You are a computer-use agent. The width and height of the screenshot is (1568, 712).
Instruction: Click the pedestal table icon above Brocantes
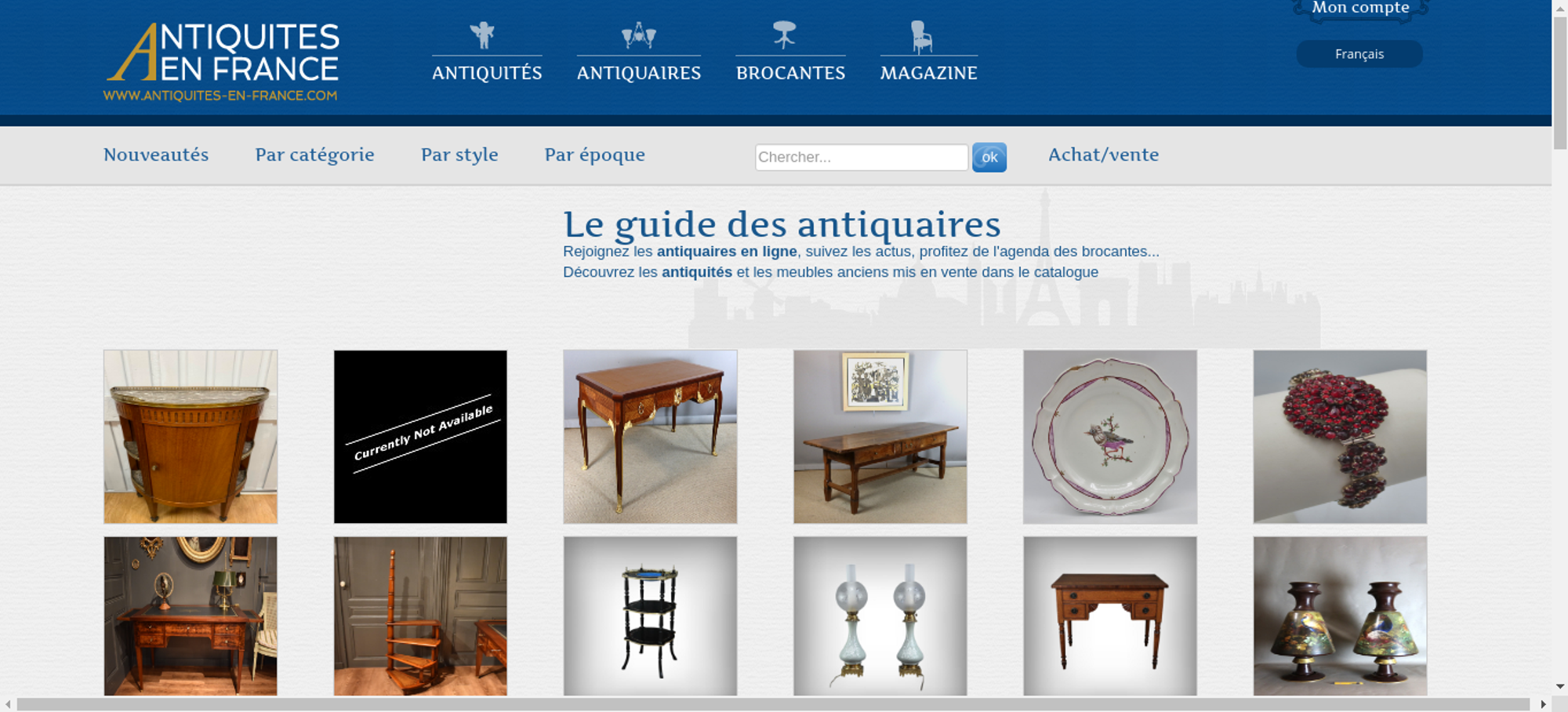tap(784, 35)
